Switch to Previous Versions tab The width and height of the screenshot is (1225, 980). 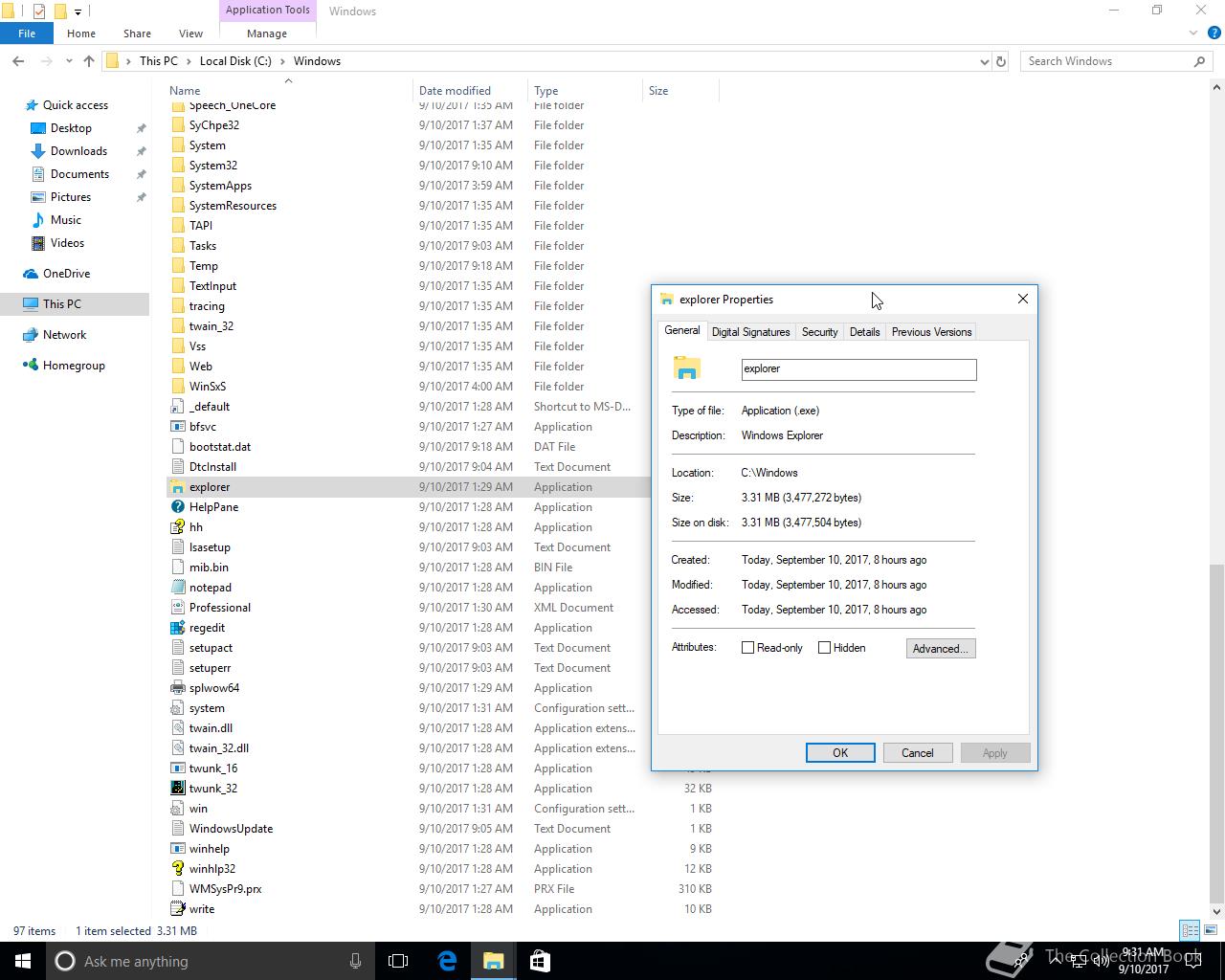tap(931, 332)
